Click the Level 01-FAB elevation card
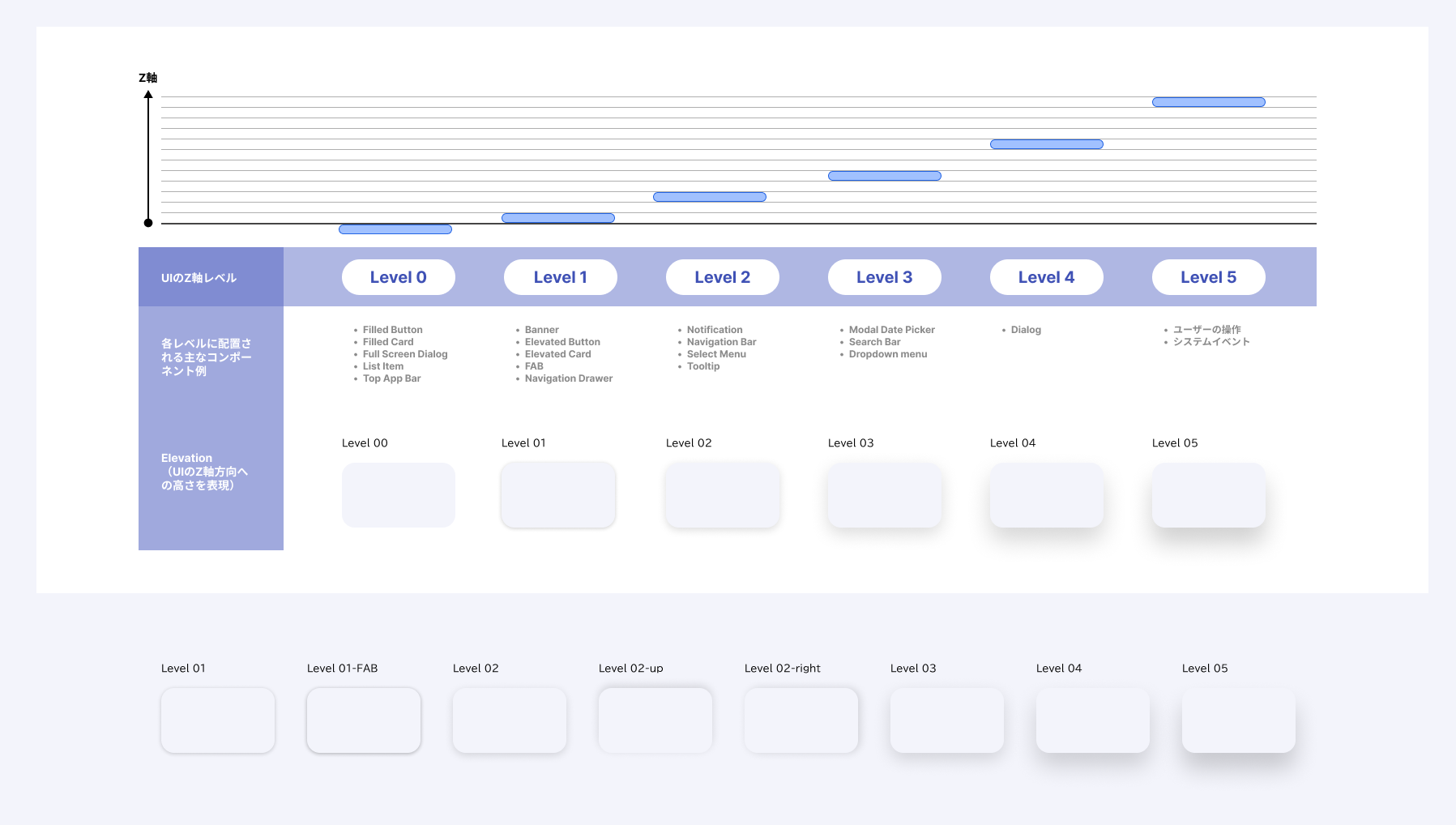This screenshot has width=1456, height=825. pos(363,720)
